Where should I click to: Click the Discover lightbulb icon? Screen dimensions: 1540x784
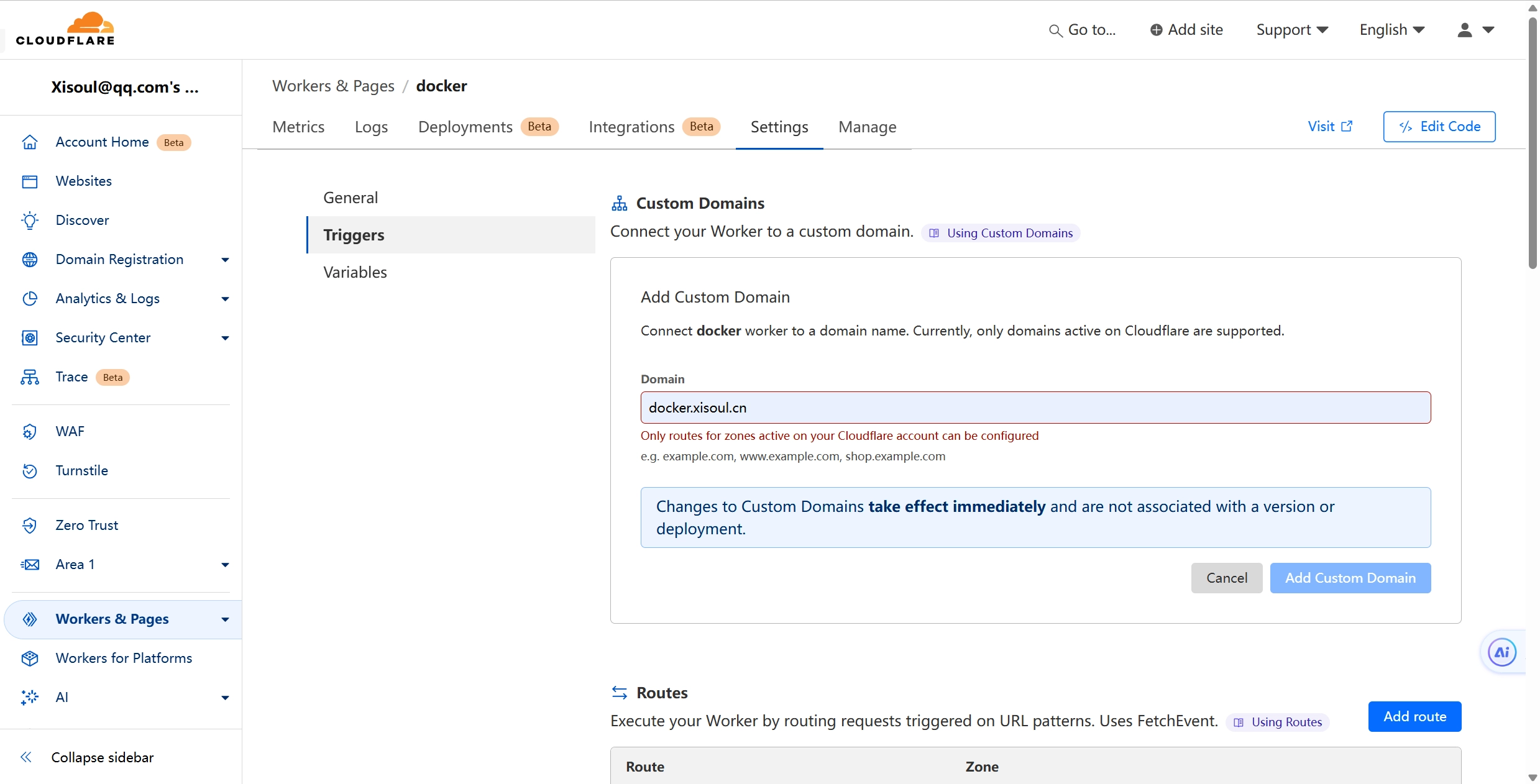pyautogui.click(x=30, y=221)
